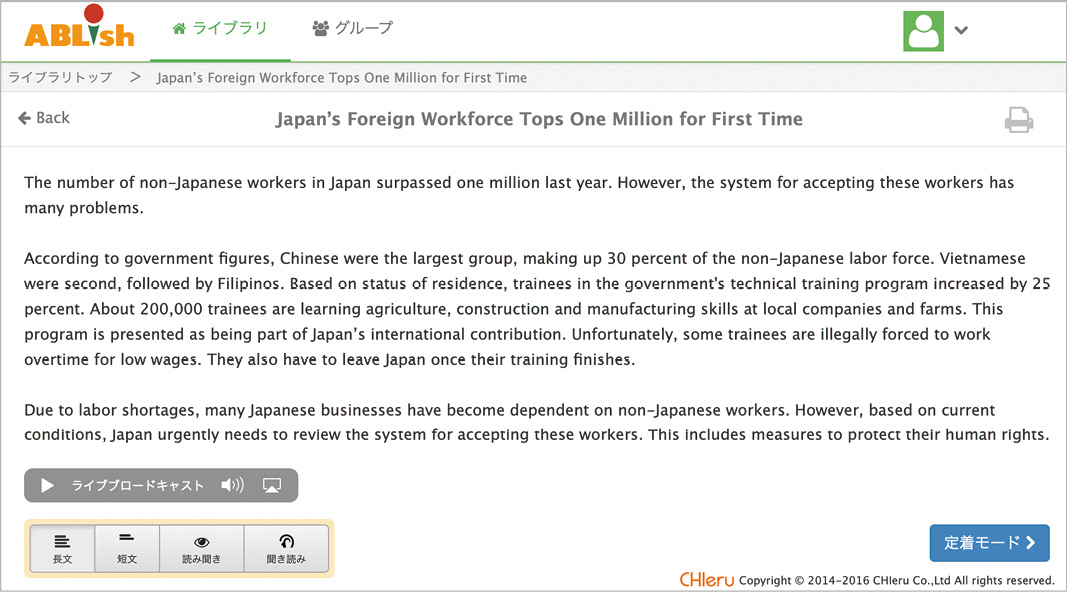
Task: Open the ライブラリ tab
Action: pyautogui.click(x=220, y=29)
